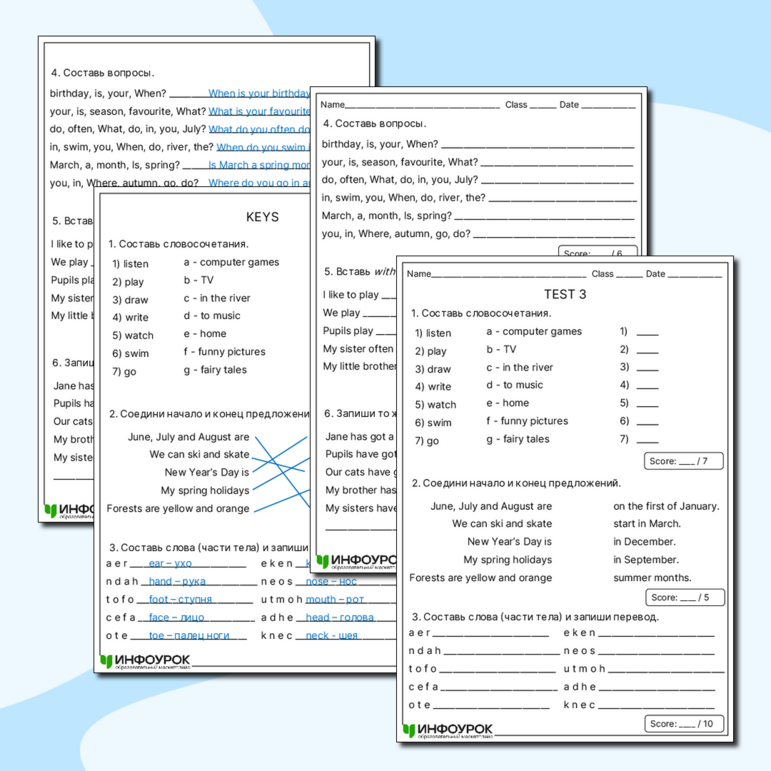Viewport: 771px width, 771px height.
Task: Click 'summer months.' sentence ending
Action: click(652, 578)
